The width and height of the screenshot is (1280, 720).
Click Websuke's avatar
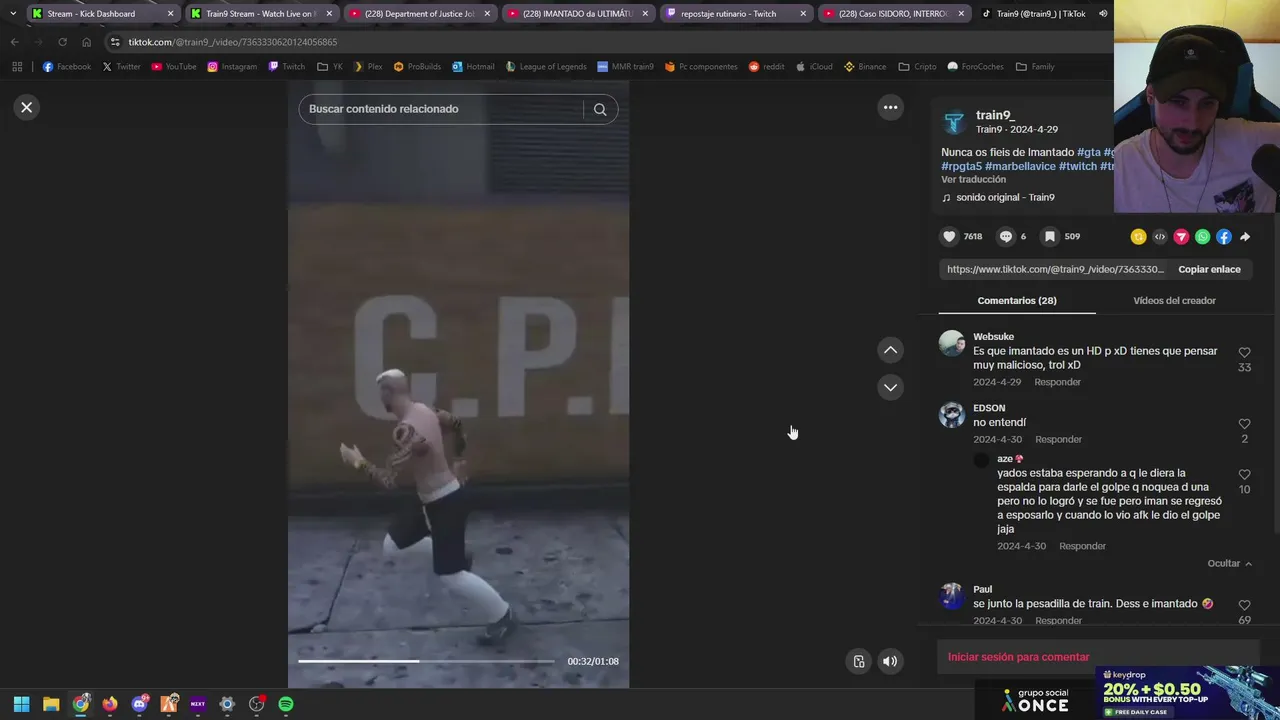pyautogui.click(x=951, y=343)
